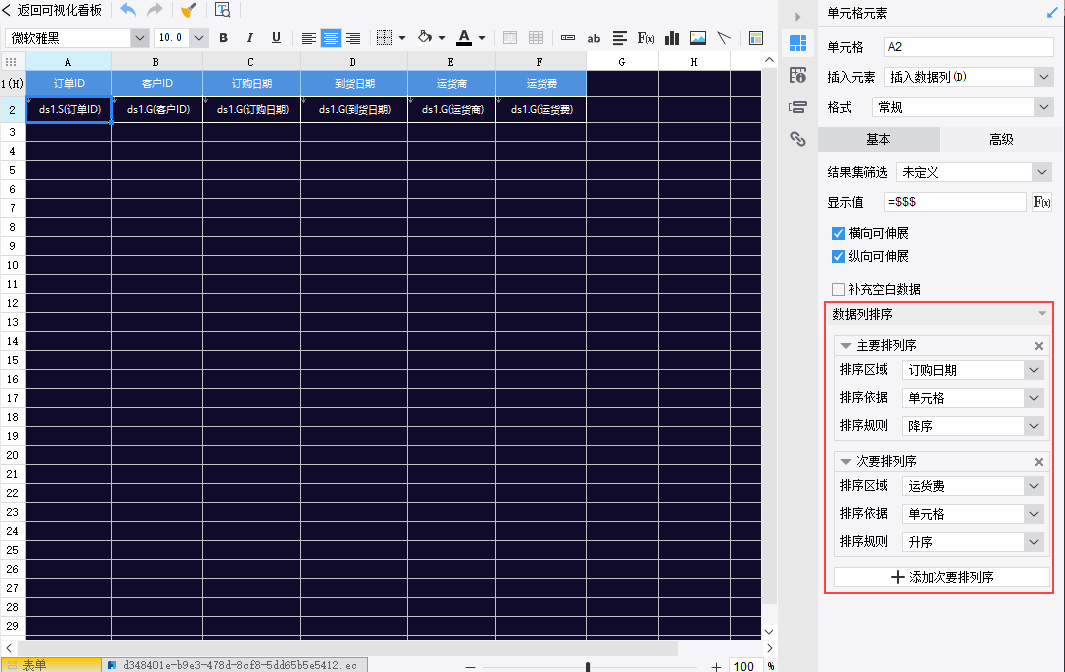Viewport: 1065px width, 672px height.
Task: Enable 补充空白数据 checkbox
Action: (x=838, y=289)
